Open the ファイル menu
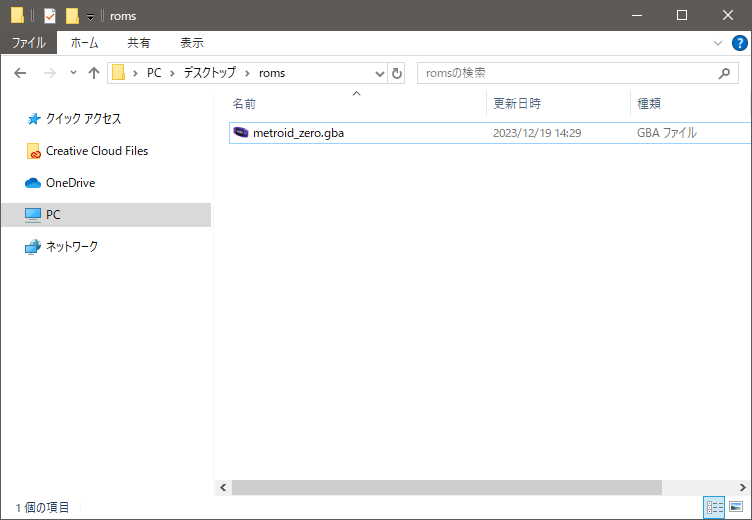Screen dimensions: 752x520 (29, 43)
